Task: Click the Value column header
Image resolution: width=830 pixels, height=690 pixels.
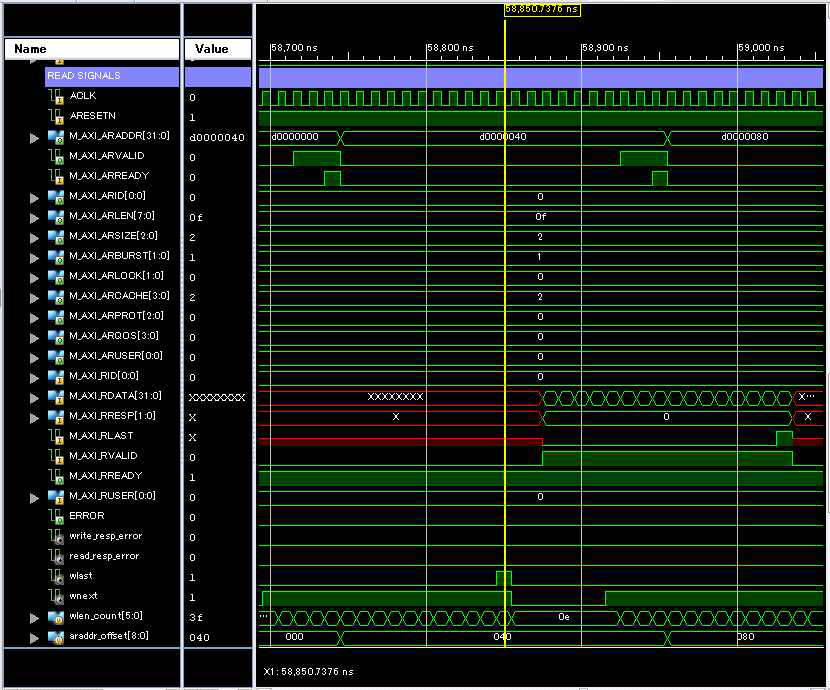Action: (x=216, y=49)
